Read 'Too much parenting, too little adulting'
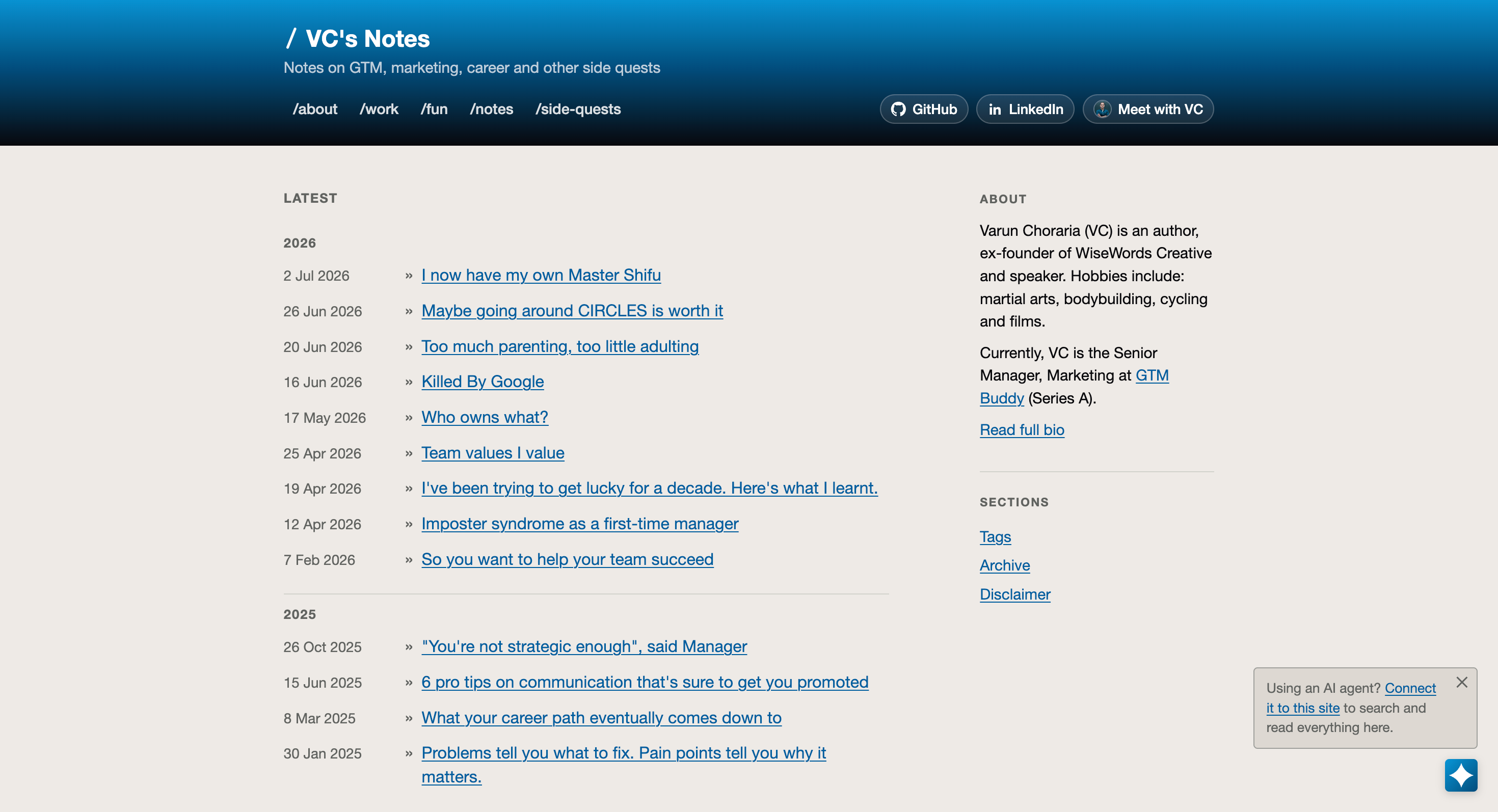 click(560, 346)
